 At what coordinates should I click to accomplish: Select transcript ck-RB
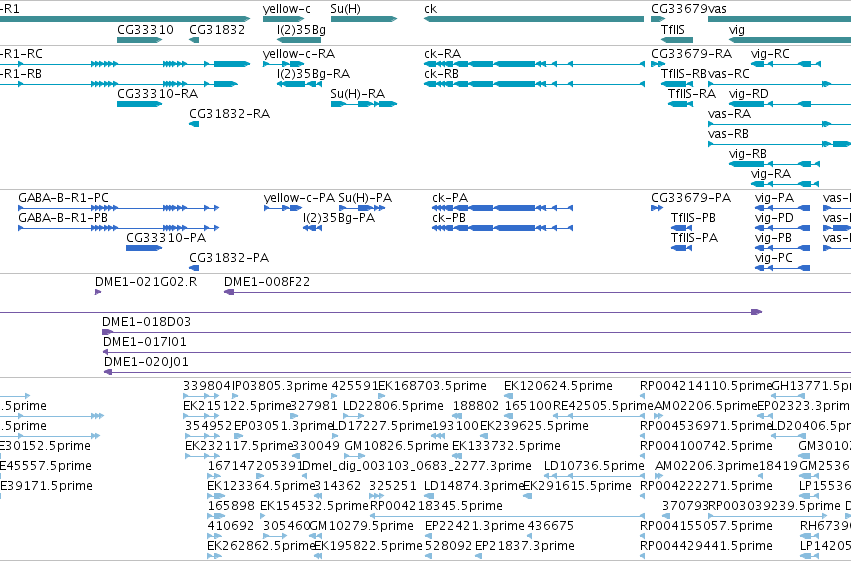click(441, 74)
